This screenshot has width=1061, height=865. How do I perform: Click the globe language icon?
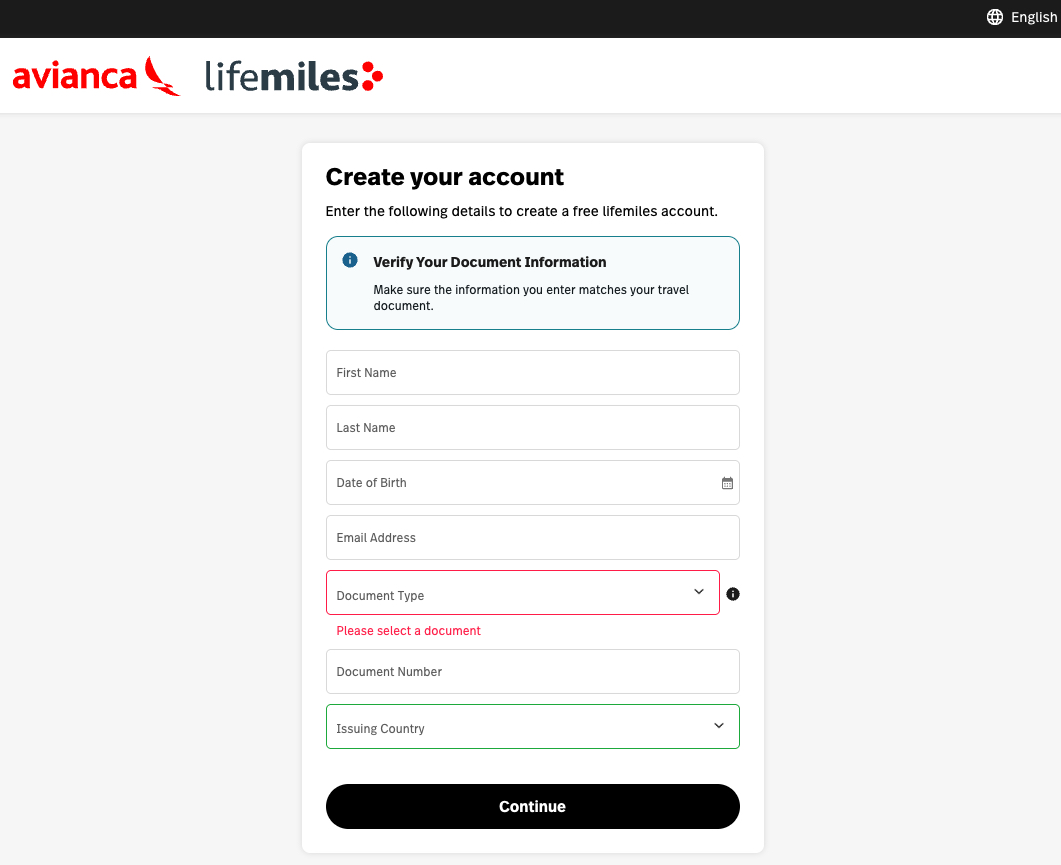pyautogui.click(x=994, y=17)
